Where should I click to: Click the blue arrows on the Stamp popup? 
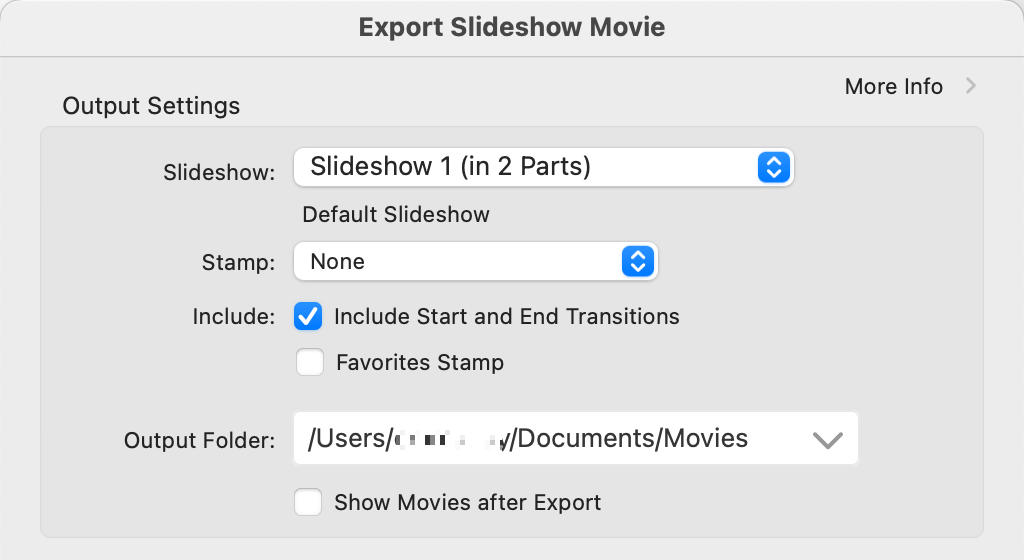637,262
